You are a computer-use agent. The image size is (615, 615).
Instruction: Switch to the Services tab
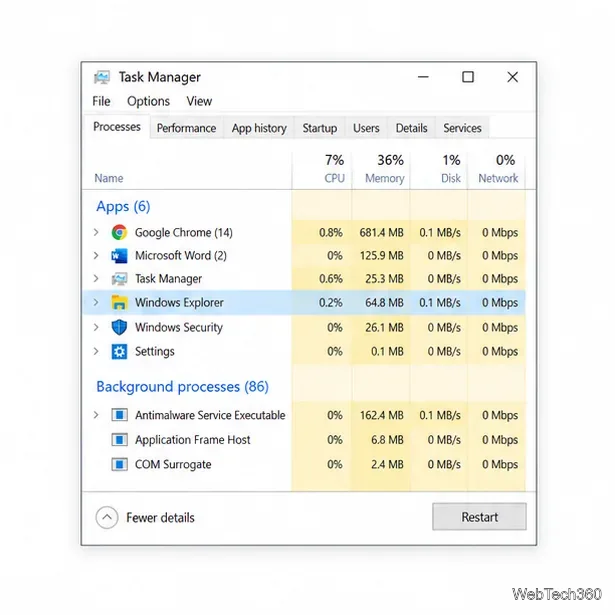coord(462,128)
